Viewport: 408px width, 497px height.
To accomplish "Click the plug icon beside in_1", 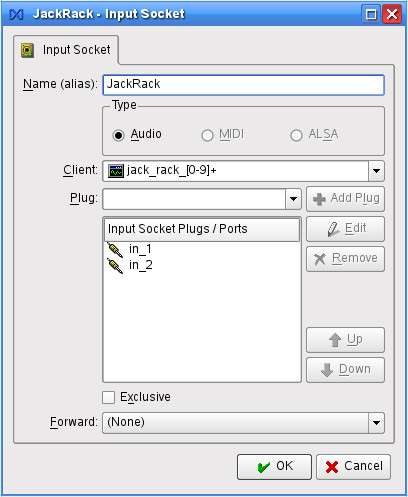I will pyautogui.click(x=115, y=250).
